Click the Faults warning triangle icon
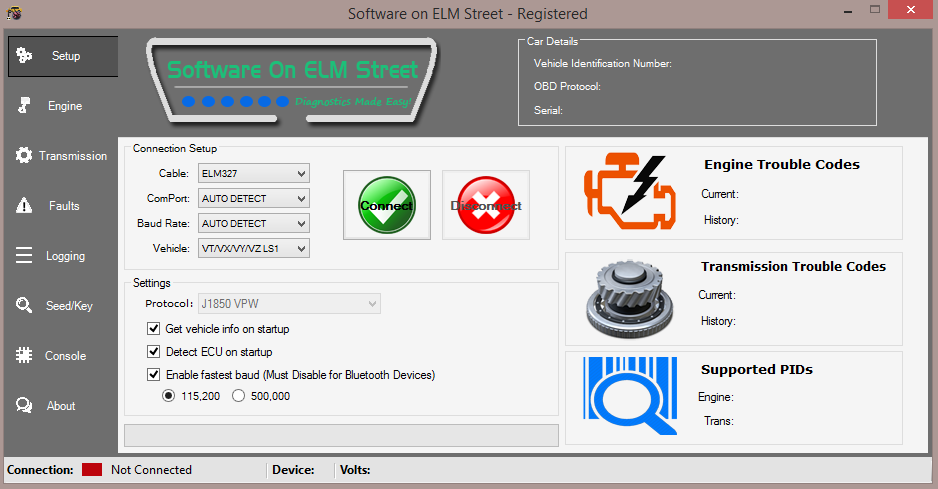Screen dimensions: 938x489 [x=24, y=205]
